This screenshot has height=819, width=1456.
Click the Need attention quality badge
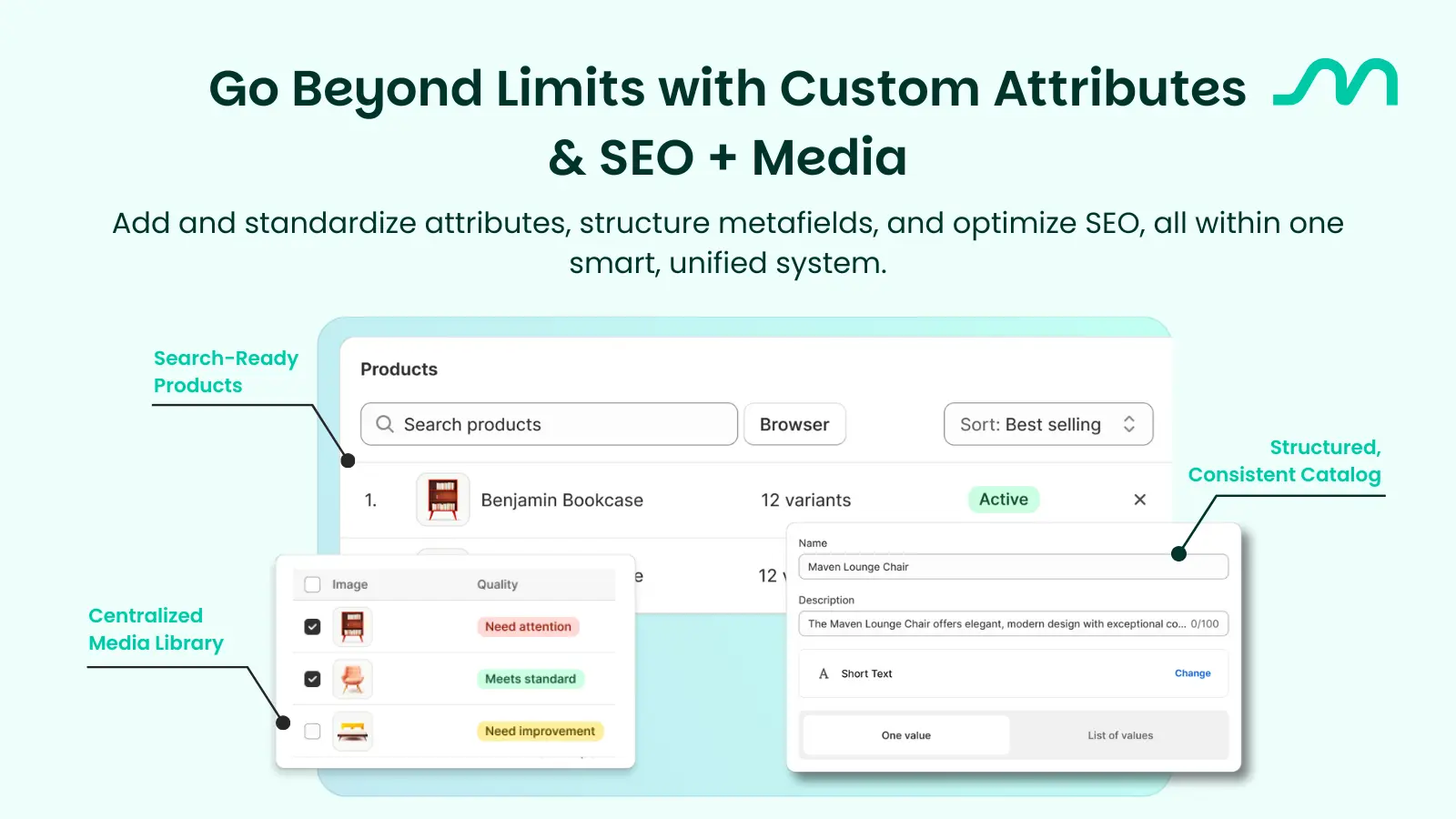tap(528, 627)
